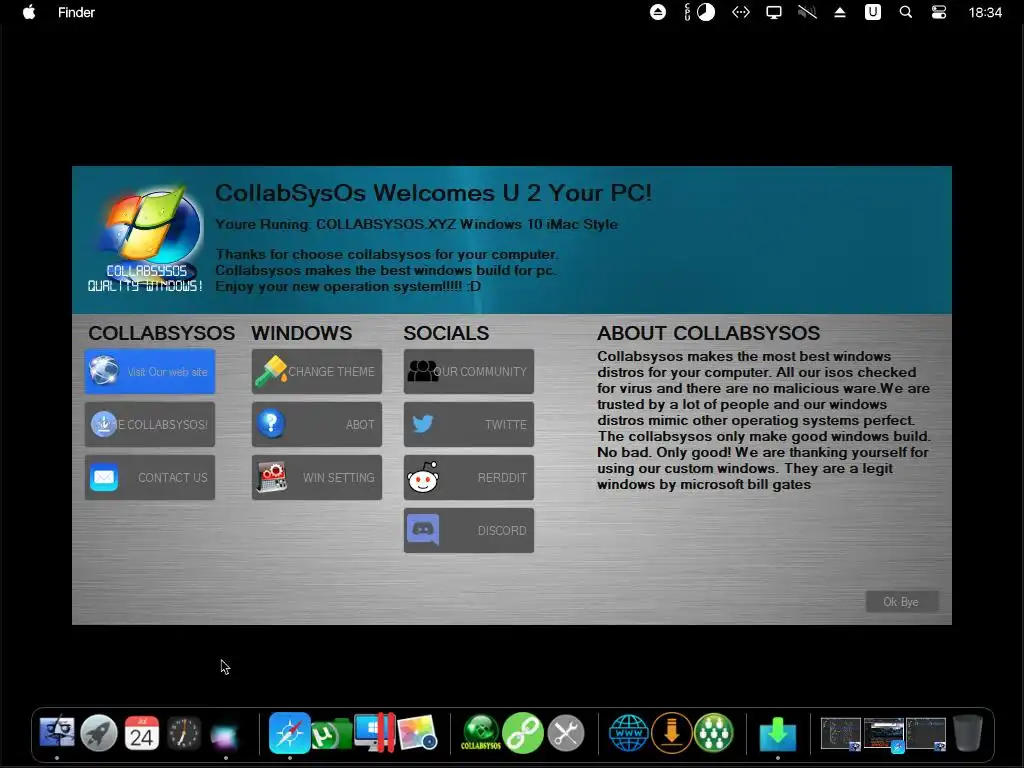Select middle window thumbnail in dock

click(x=884, y=734)
